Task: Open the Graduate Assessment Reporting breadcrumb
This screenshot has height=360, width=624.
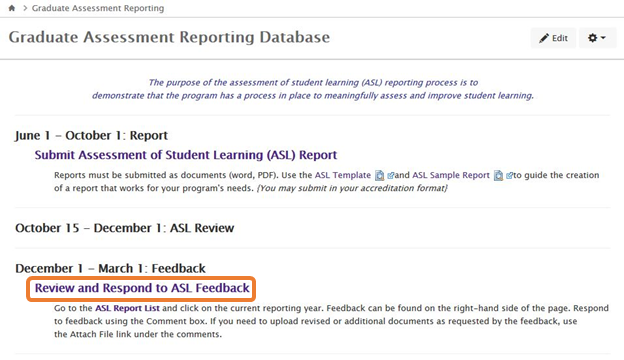Action: (x=98, y=8)
